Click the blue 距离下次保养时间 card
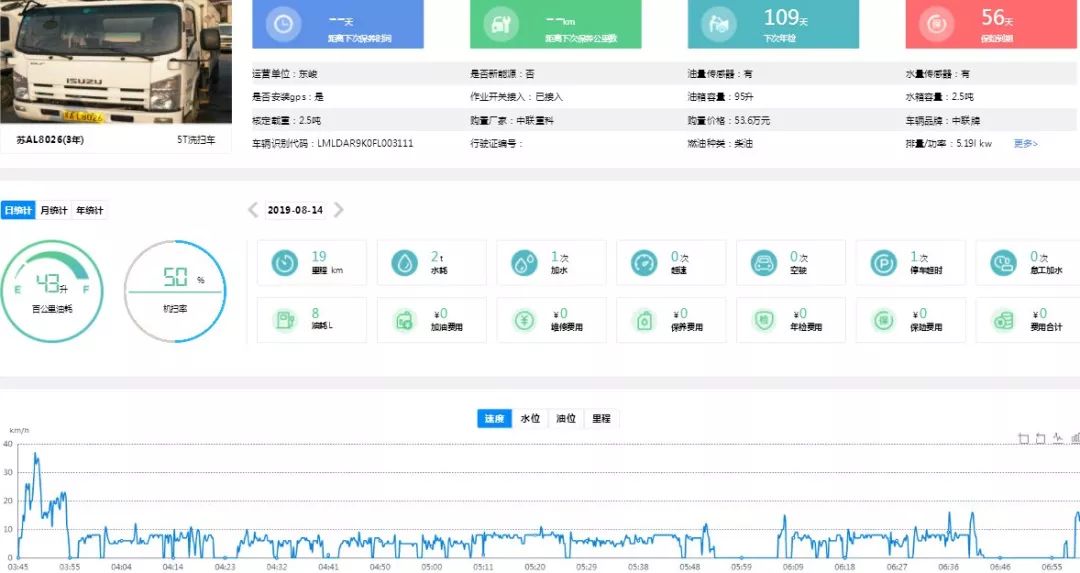 pos(338,24)
